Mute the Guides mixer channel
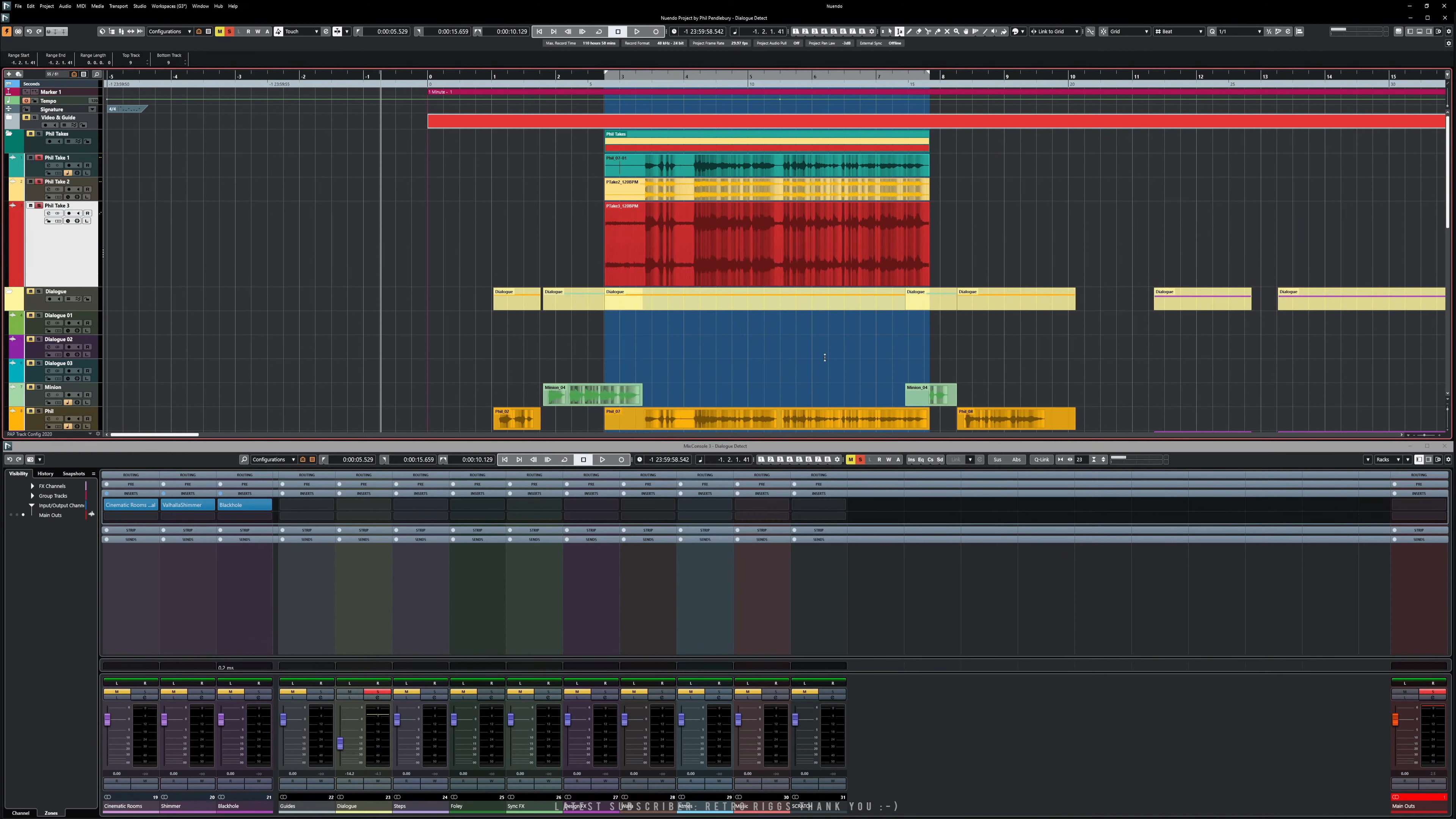The image size is (1456, 819). click(293, 692)
